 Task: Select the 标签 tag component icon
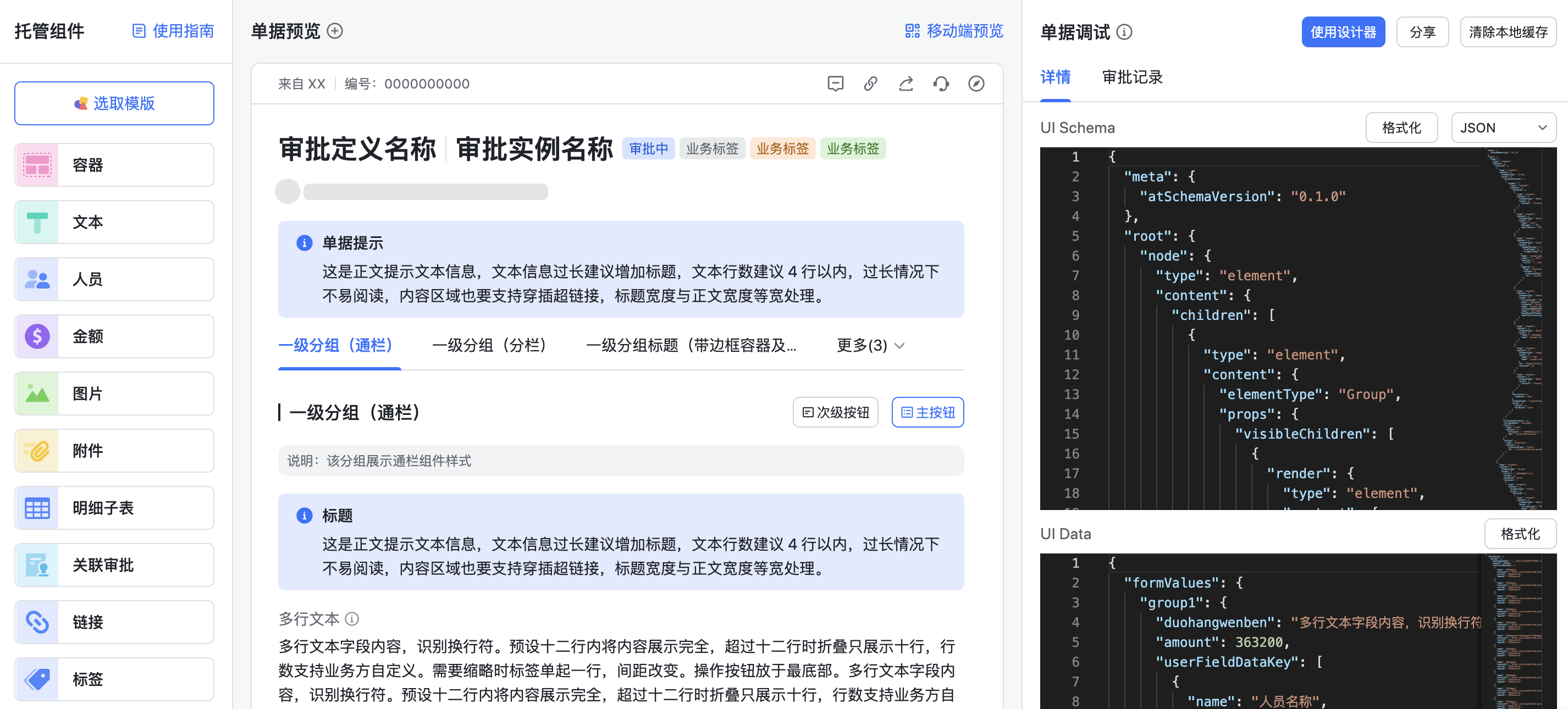(x=37, y=679)
